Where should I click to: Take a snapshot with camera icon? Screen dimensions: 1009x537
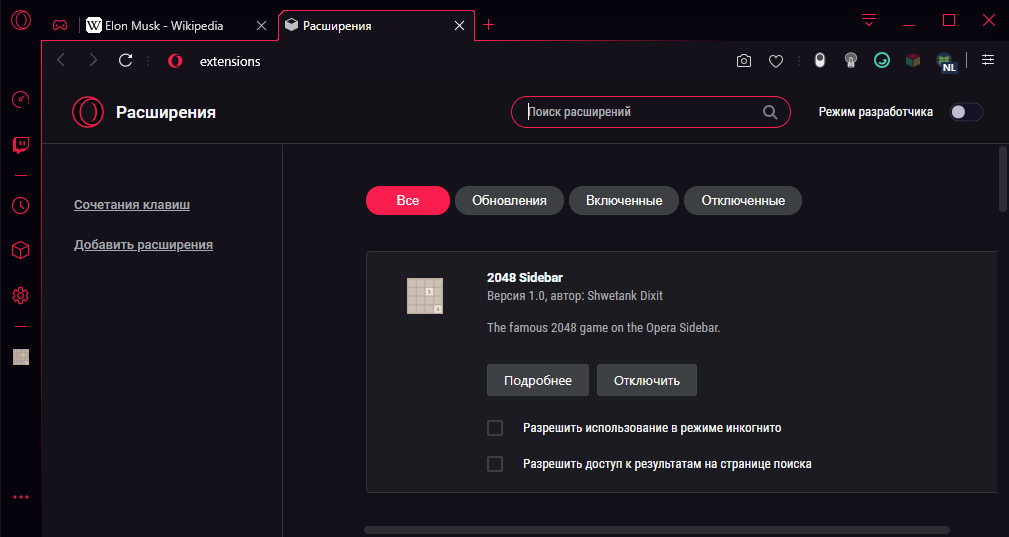(744, 61)
